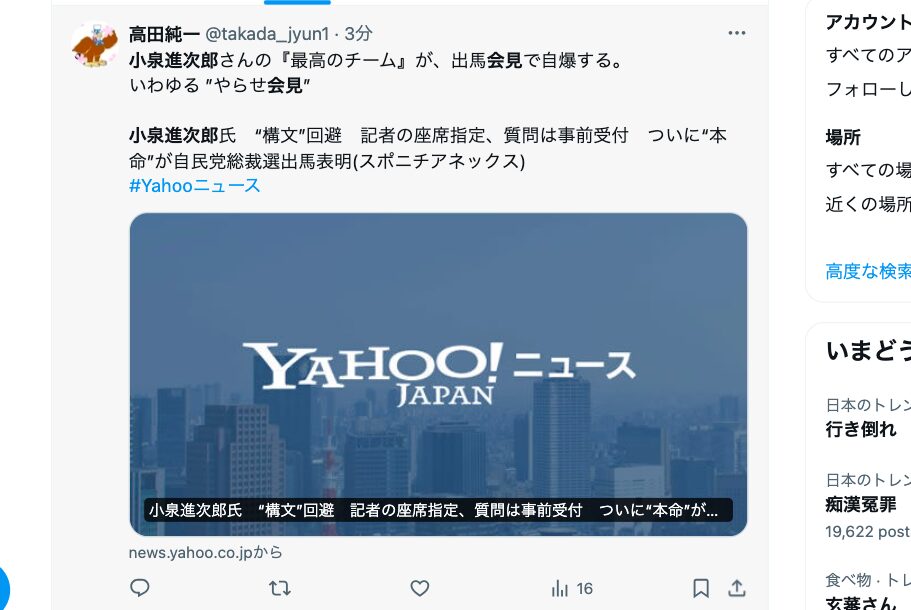Click the 3分 timestamp of the post

point(358,34)
